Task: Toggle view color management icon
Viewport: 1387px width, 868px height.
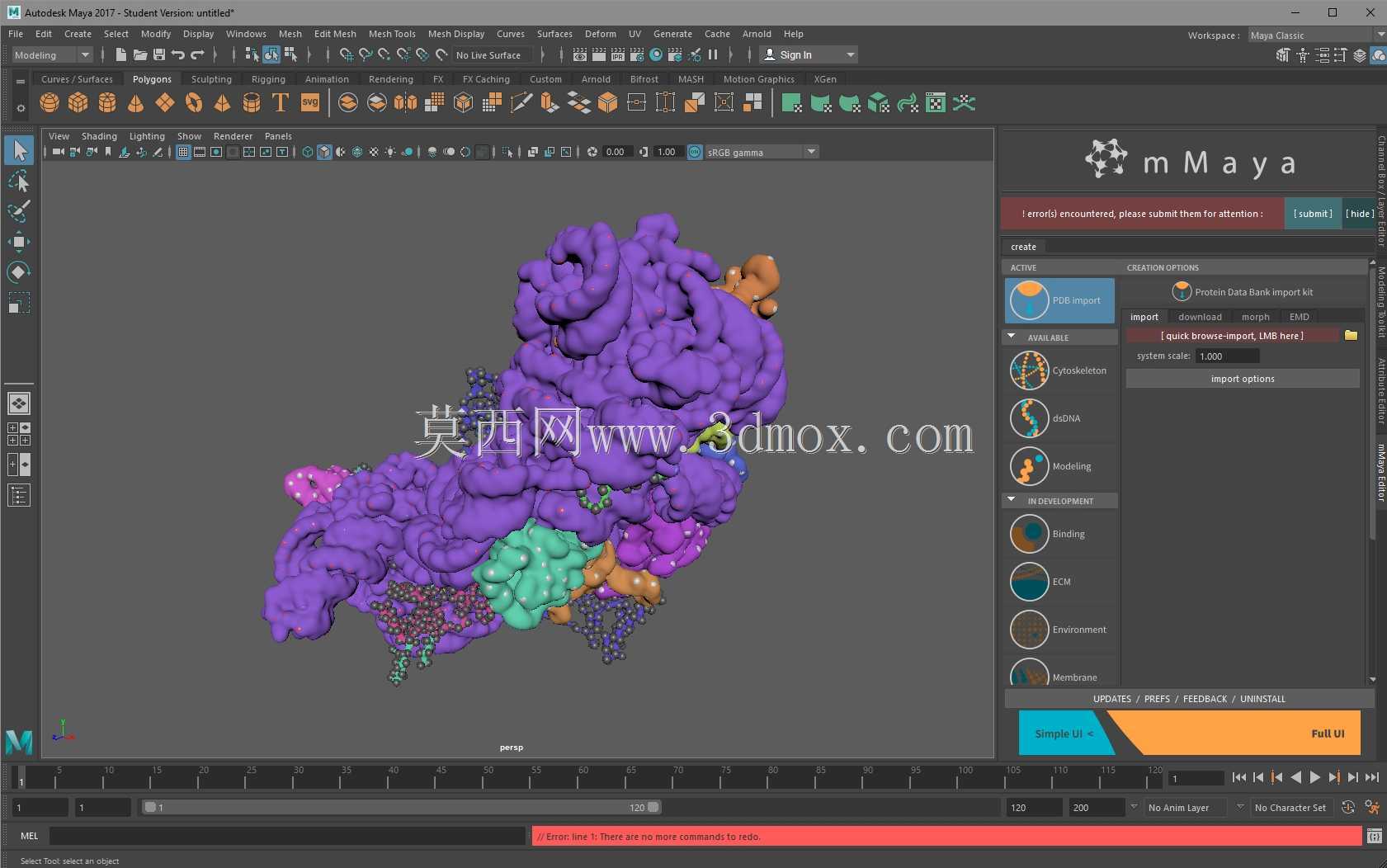Action: point(695,152)
